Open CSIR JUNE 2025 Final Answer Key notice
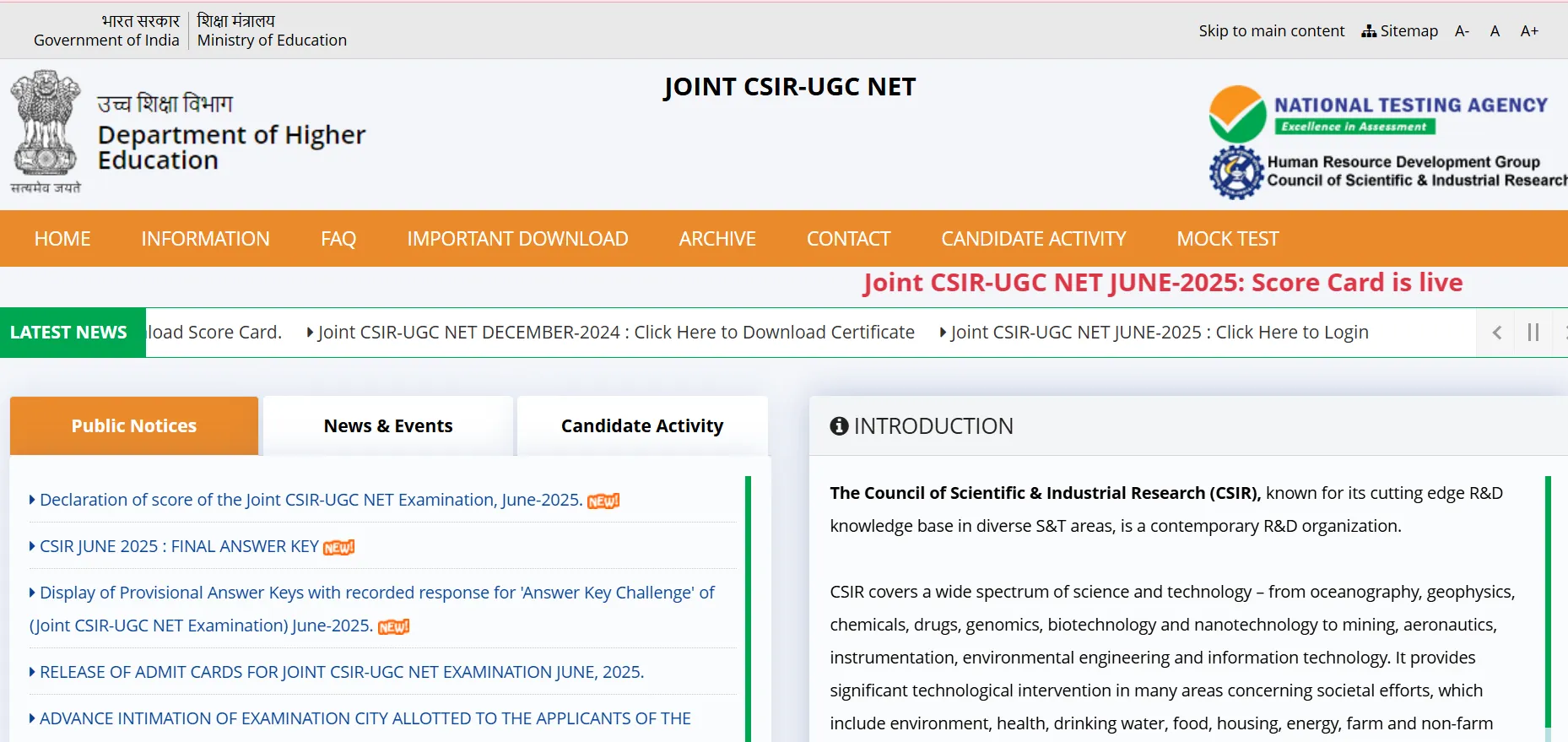Viewport: 1568px width, 742px height. [179, 547]
